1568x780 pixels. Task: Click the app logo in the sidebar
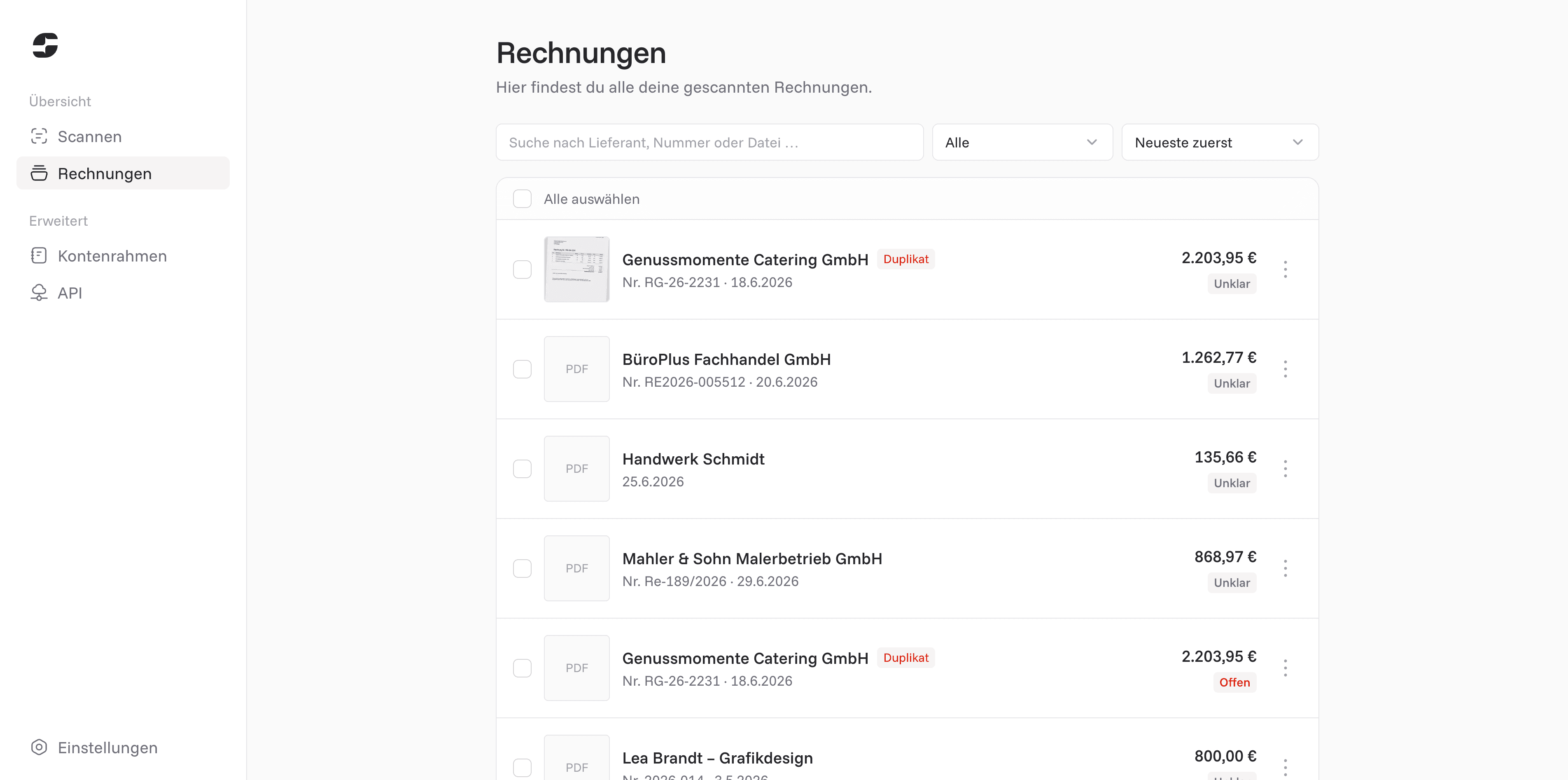(x=45, y=46)
